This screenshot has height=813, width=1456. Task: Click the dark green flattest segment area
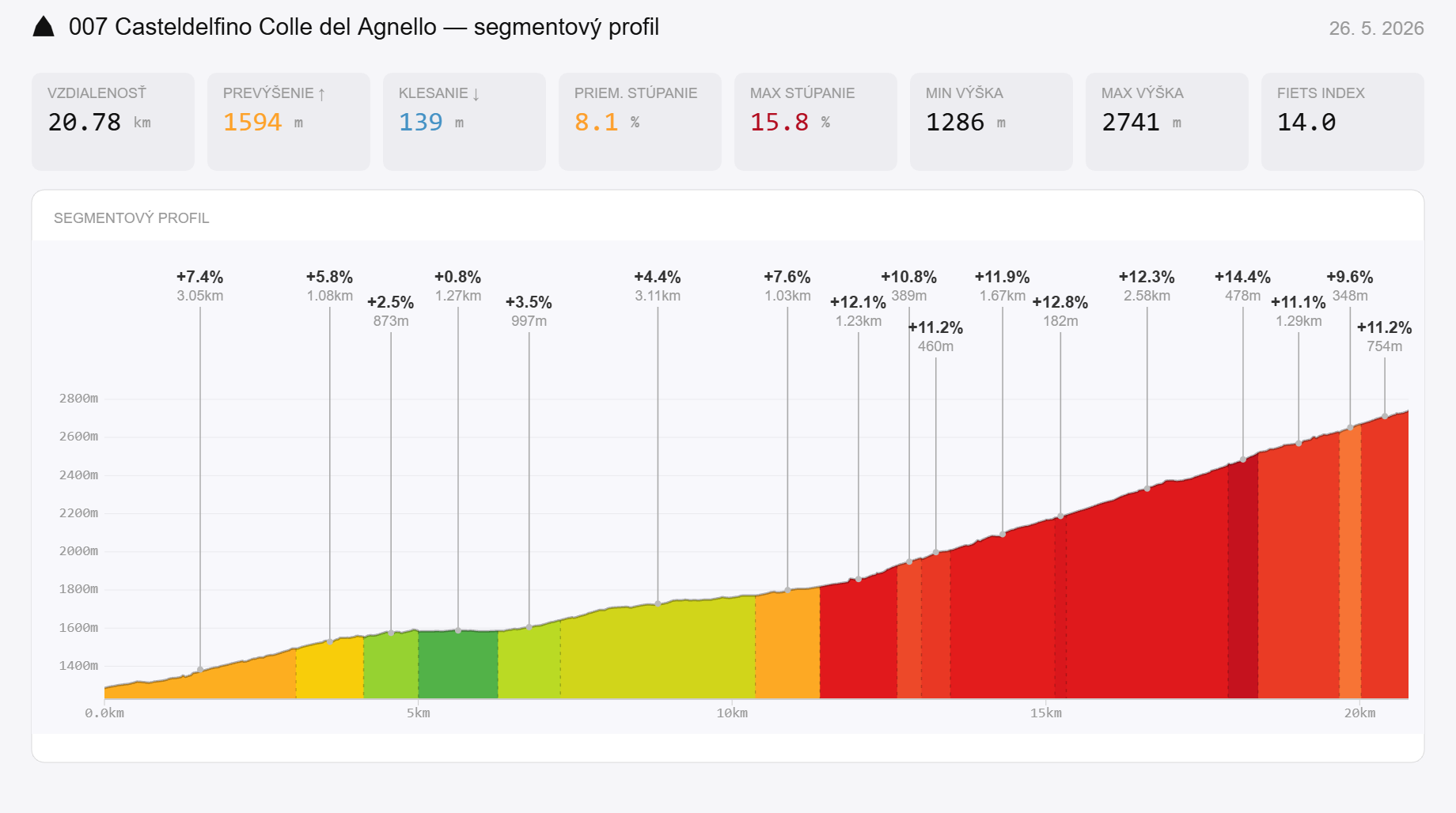pos(458,664)
